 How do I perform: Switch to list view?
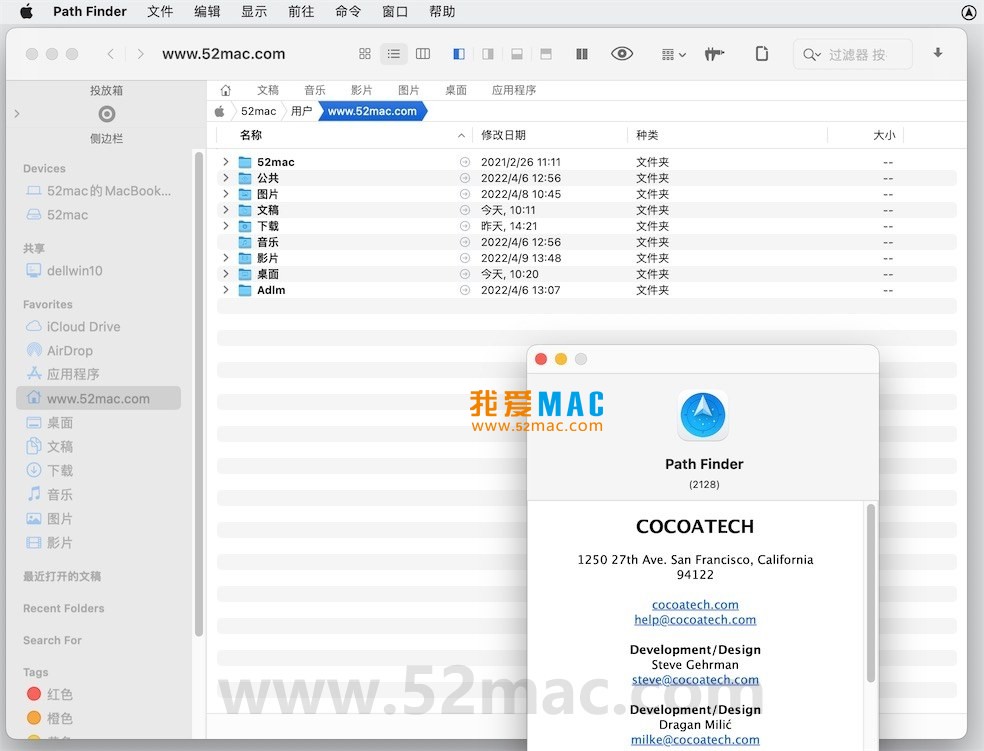coord(393,54)
